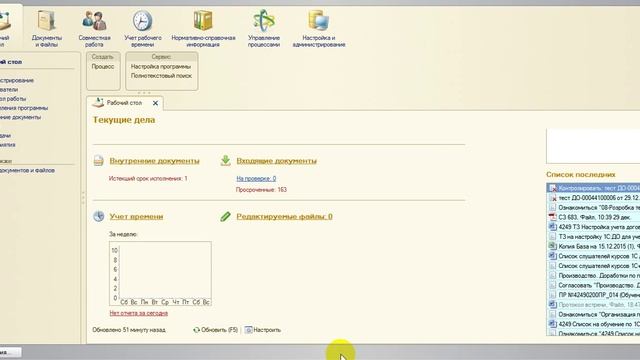Viewport: 640px width, 360px height.
Task: Open Нормативно-справочная информация section
Action: [x=203, y=29]
